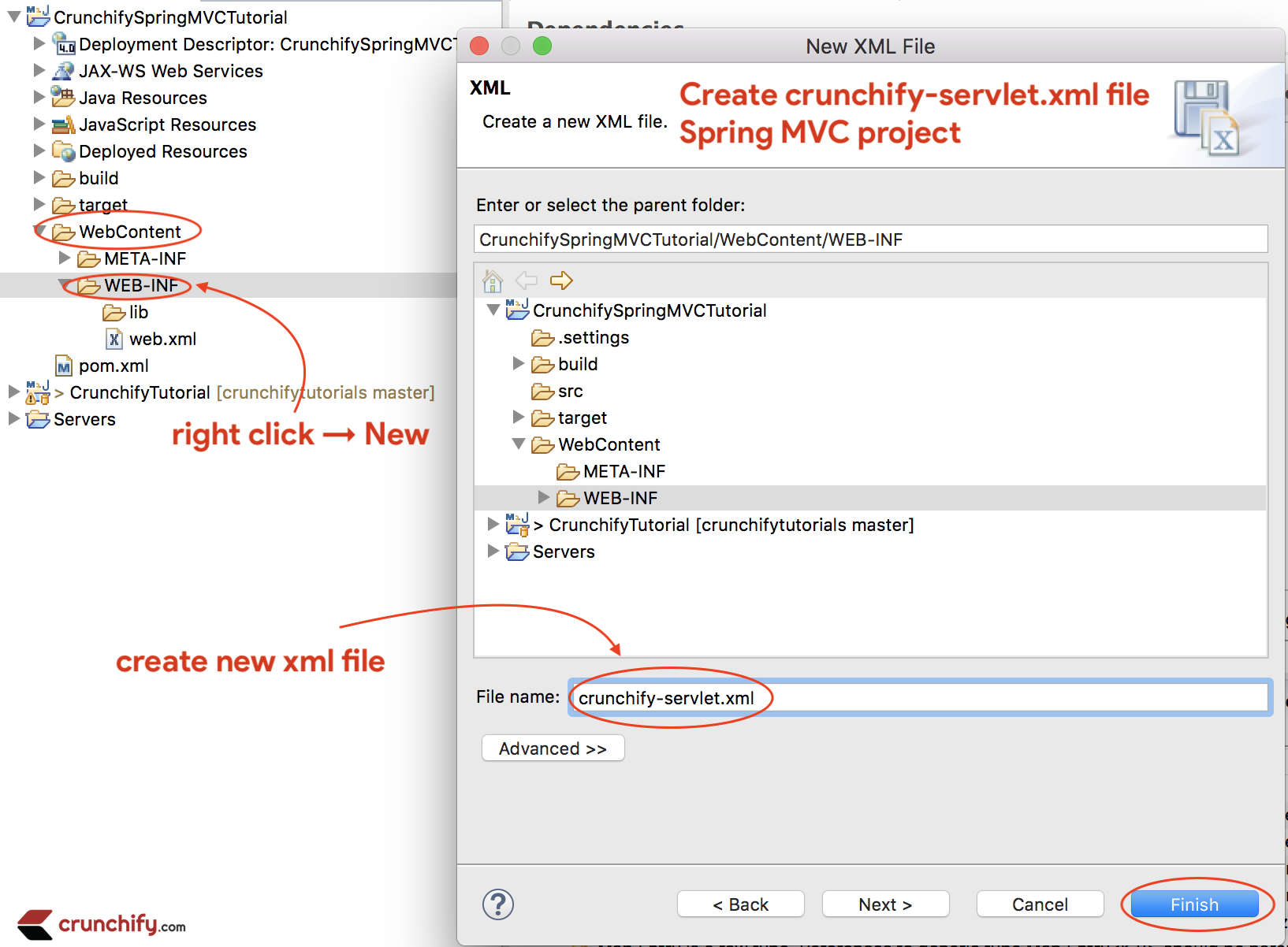This screenshot has height=947, width=1288.
Task: Click the Home icon in folder browser toolbar
Action: pos(493,280)
